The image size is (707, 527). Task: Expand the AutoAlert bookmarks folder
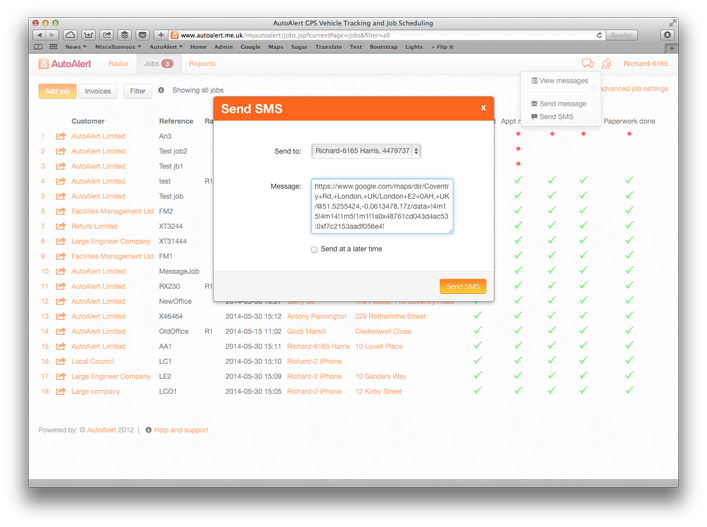pos(166,47)
